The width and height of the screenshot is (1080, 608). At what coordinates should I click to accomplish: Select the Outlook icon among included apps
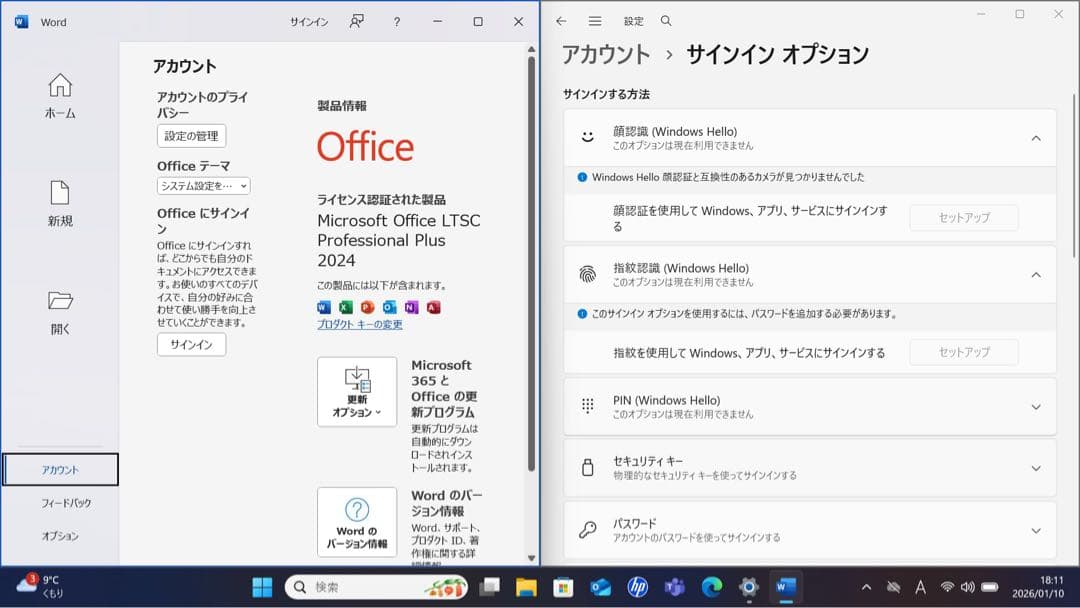click(x=390, y=307)
